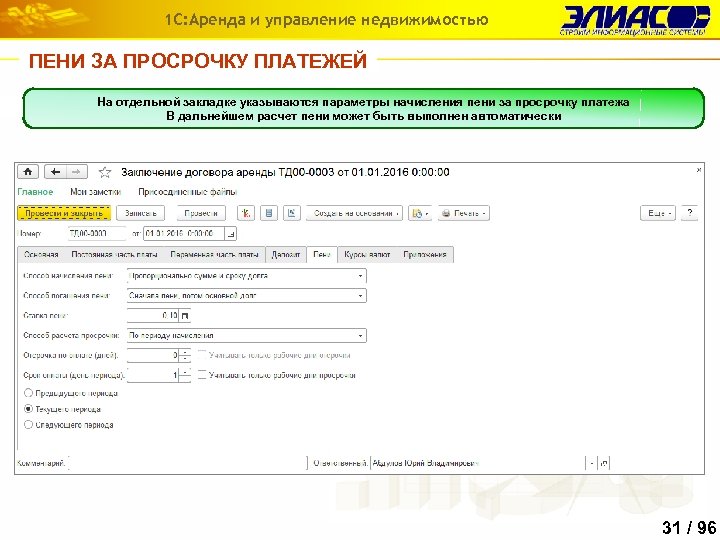Select Предыдущего периода radio option
The width and height of the screenshot is (720, 540).
pyautogui.click(x=28, y=393)
